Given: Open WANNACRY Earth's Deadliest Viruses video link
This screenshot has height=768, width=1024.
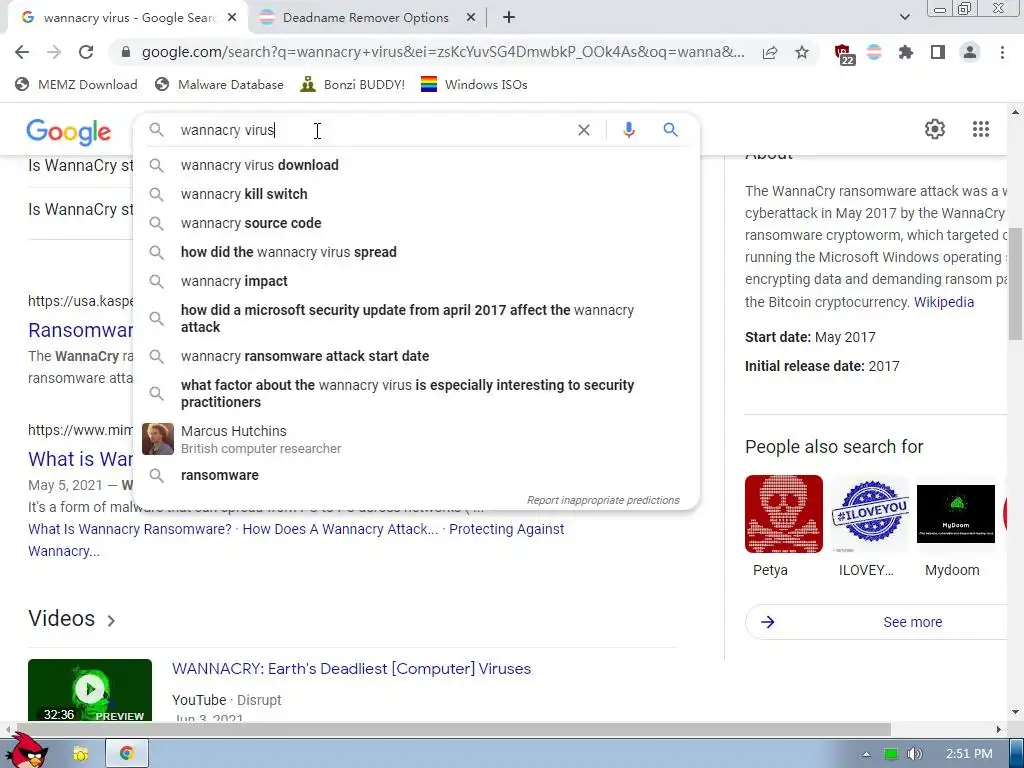Looking at the screenshot, I should coord(351,669).
